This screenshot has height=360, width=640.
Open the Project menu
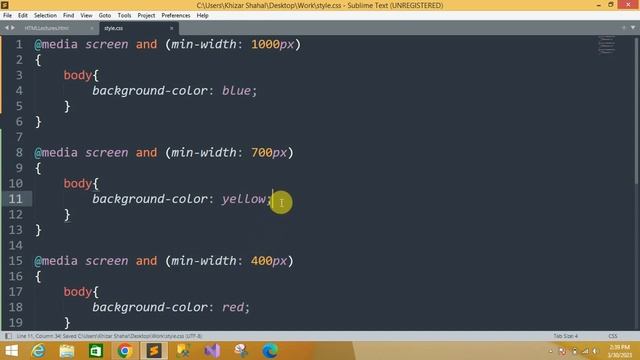[146, 16]
